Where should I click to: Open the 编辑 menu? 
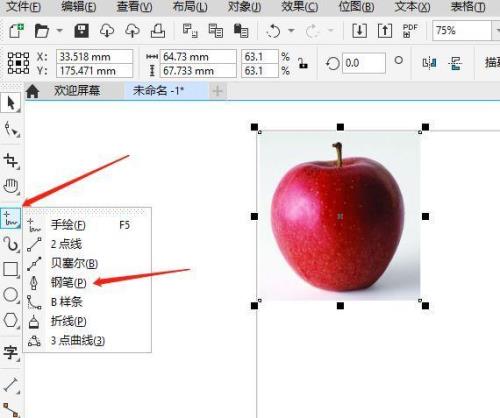pyautogui.click(x=79, y=7)
